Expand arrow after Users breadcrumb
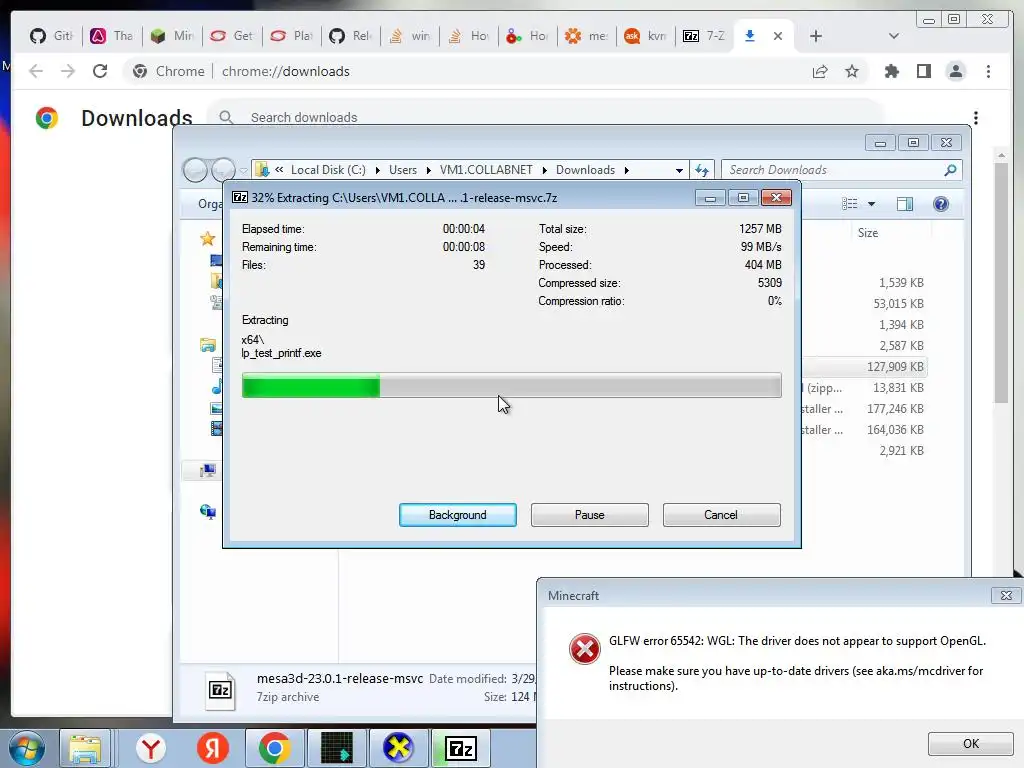 coord(428,170)
